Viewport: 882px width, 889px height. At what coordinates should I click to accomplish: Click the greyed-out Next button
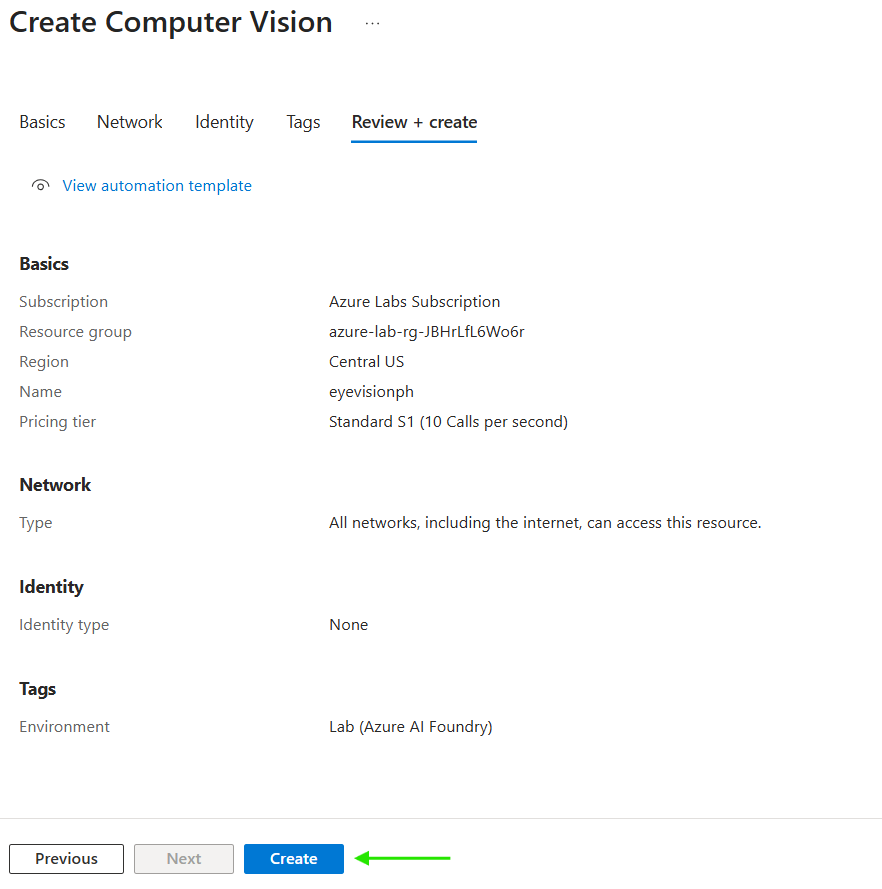coord(184,859)
